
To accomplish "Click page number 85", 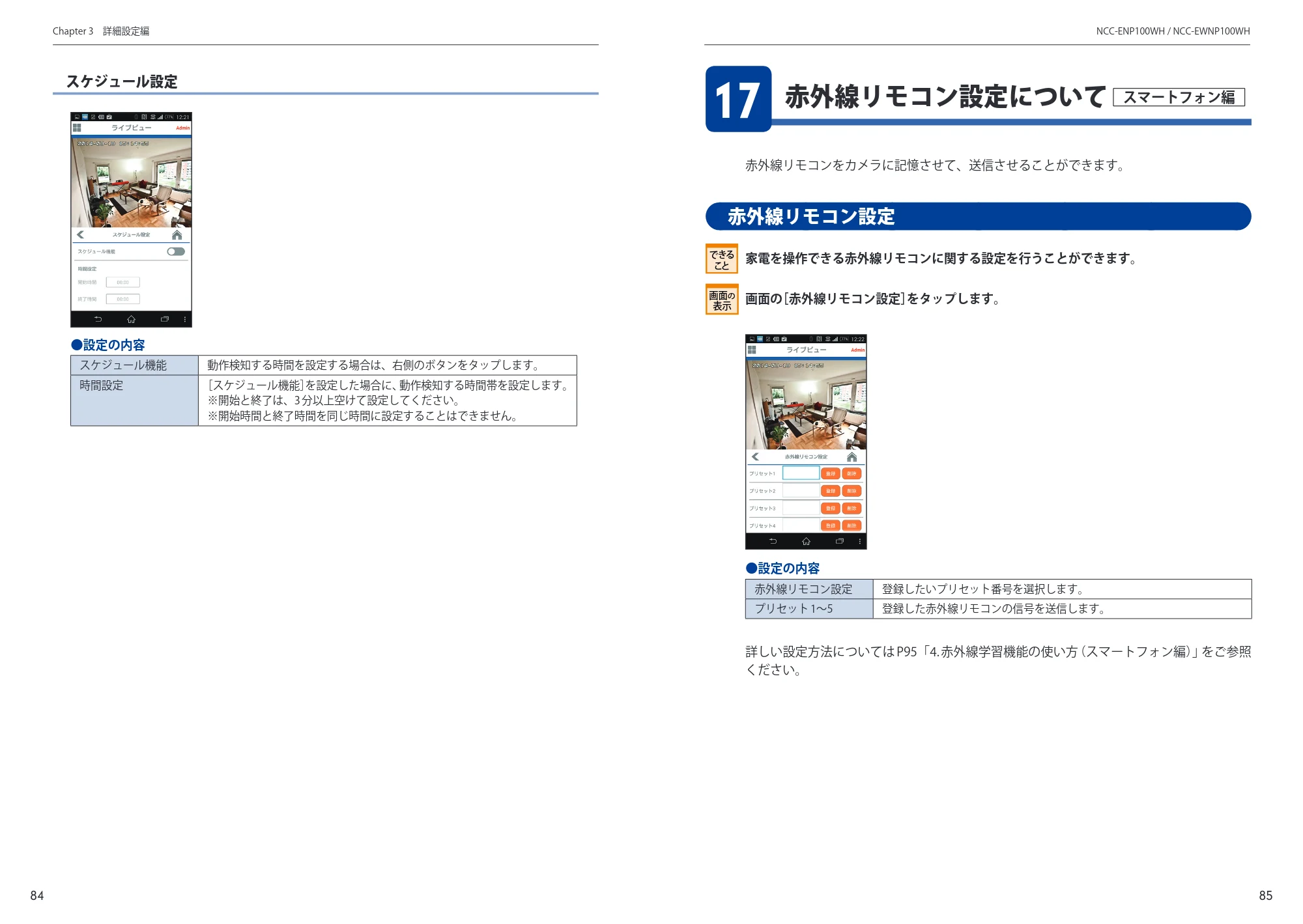I will [1266, 895].
